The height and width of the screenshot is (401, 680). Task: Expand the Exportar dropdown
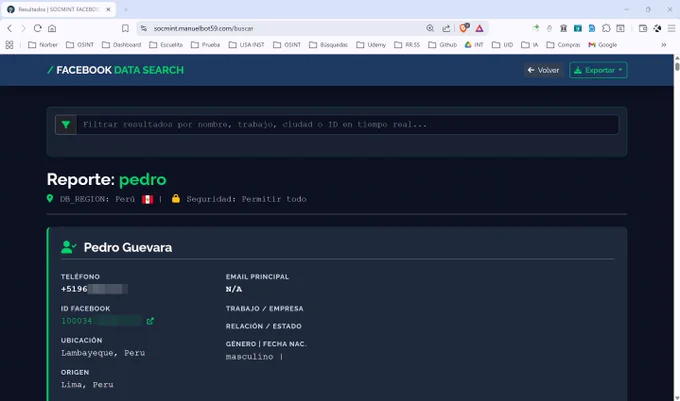point(598,70)
